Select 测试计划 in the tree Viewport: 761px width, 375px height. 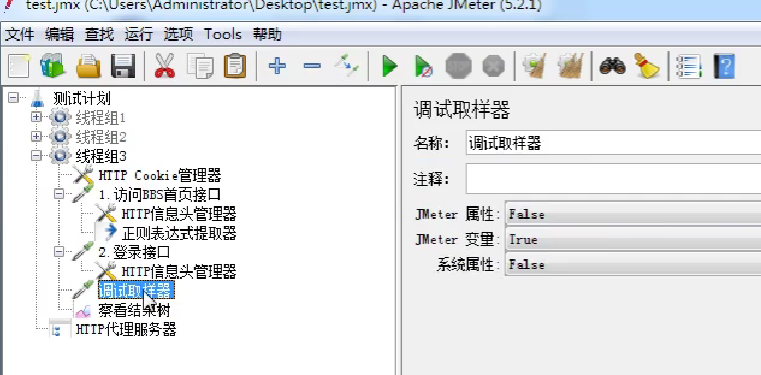coord(82,98)
